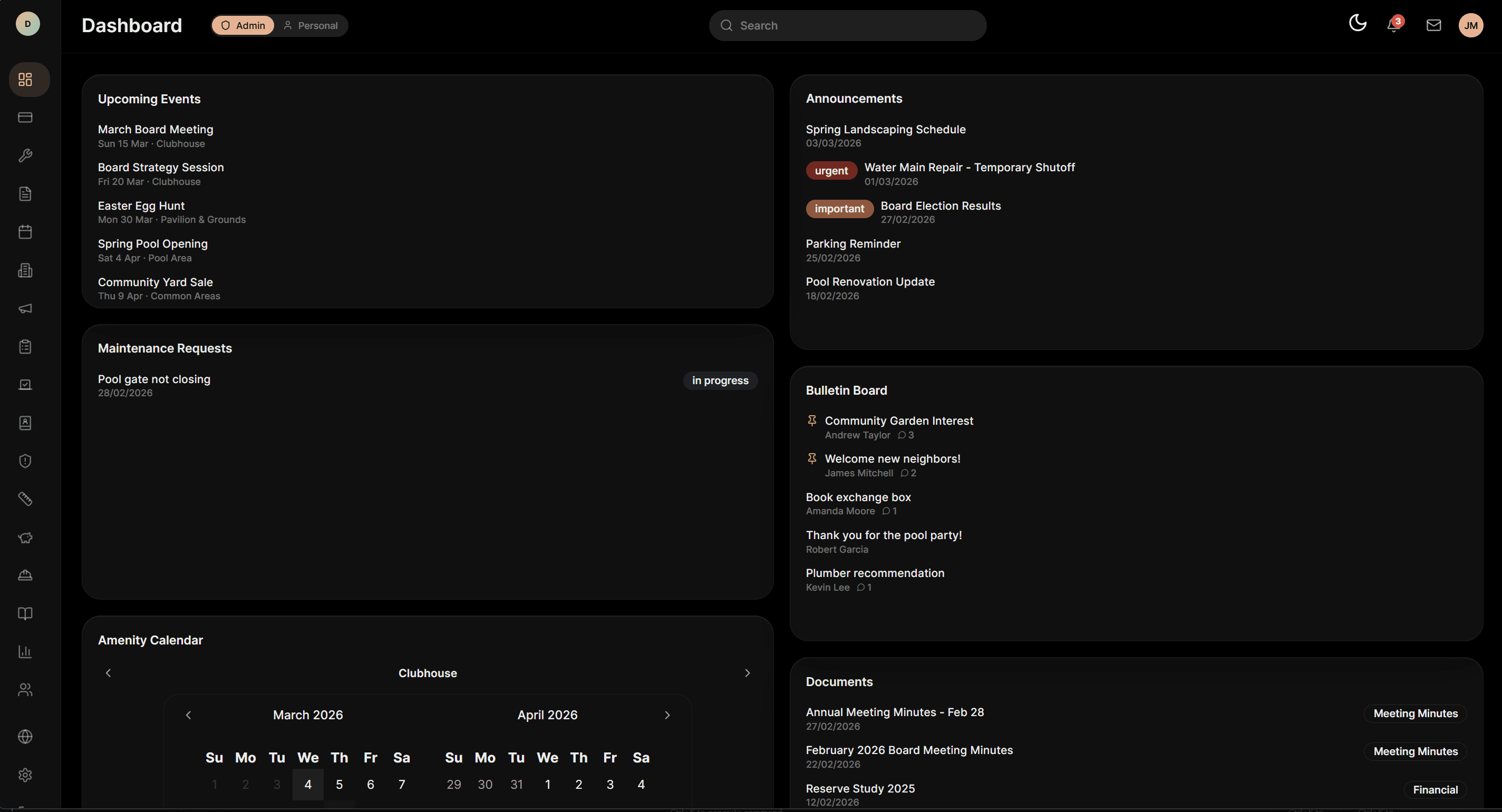Toggle dark mode with the moon icon

pos(1358,24)
